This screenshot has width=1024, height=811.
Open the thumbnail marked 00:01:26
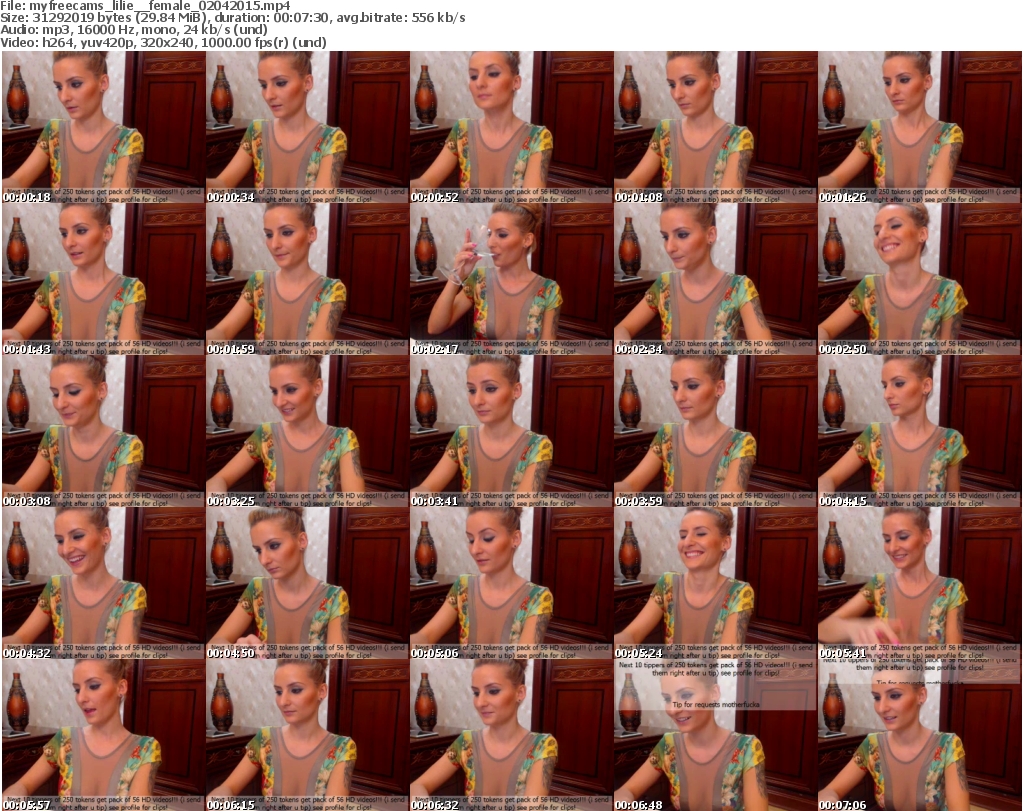click(x=919, y=127)
